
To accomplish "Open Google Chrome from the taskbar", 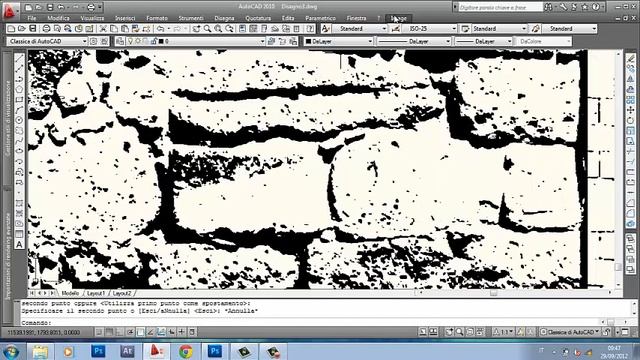I will pyautogui.click(x=186, y=351).
